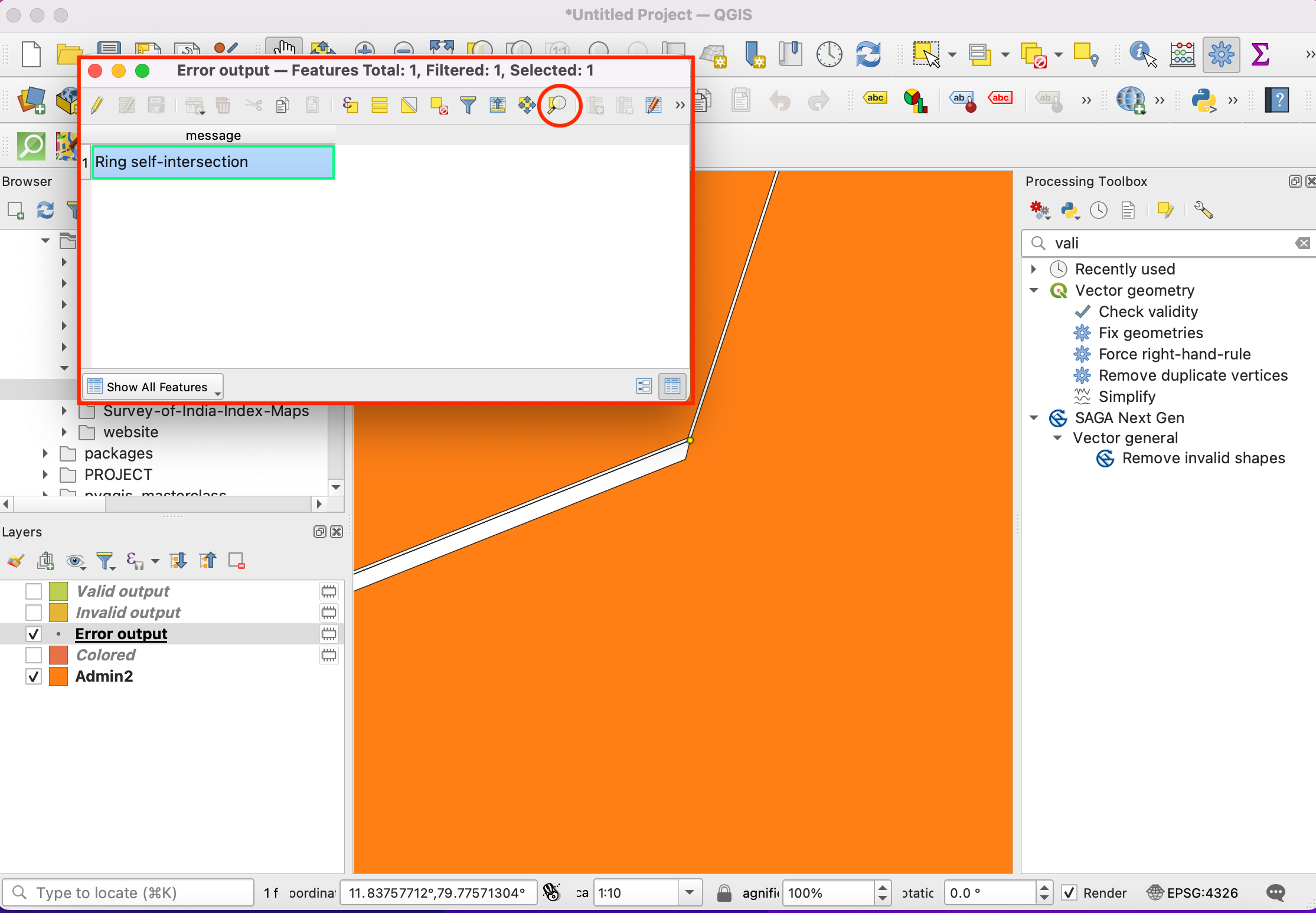Open the Processing Toolbox options wrench
The height and width of the screenshot is (913, 1316).
click(1203, 211)
